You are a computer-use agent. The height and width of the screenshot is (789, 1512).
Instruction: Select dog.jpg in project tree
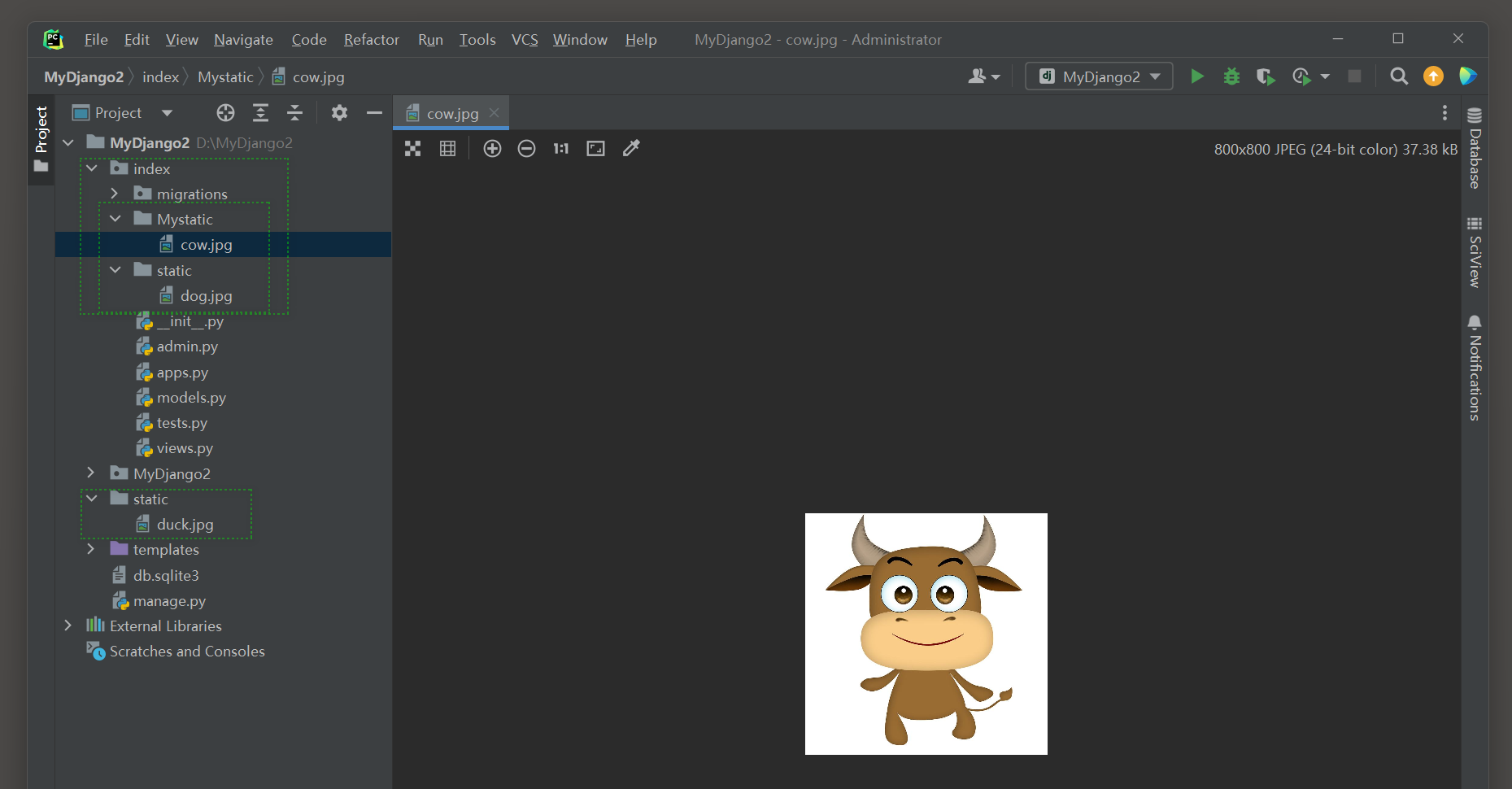point(206,296)
